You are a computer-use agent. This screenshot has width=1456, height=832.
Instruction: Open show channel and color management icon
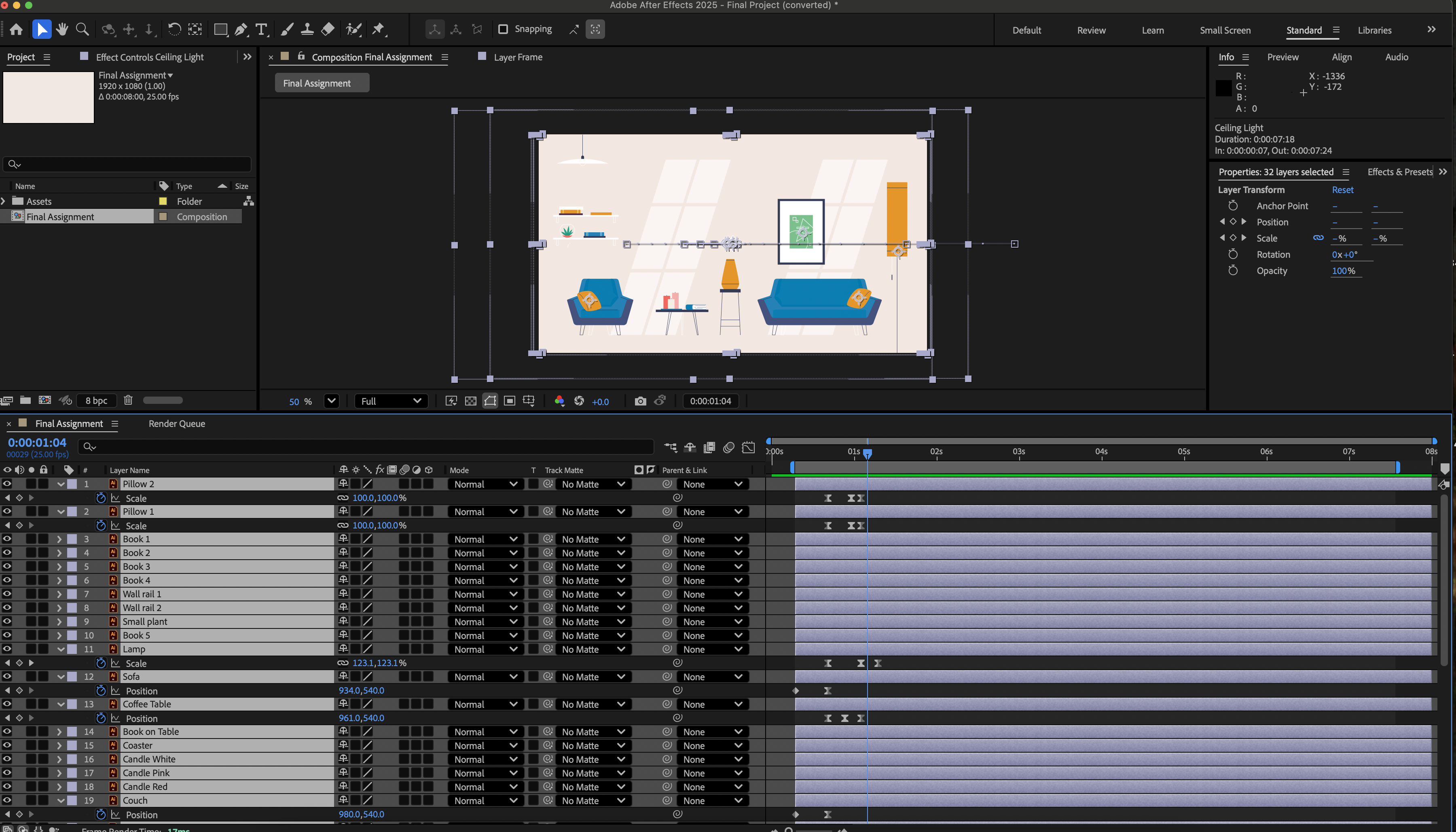coord(560,401)
